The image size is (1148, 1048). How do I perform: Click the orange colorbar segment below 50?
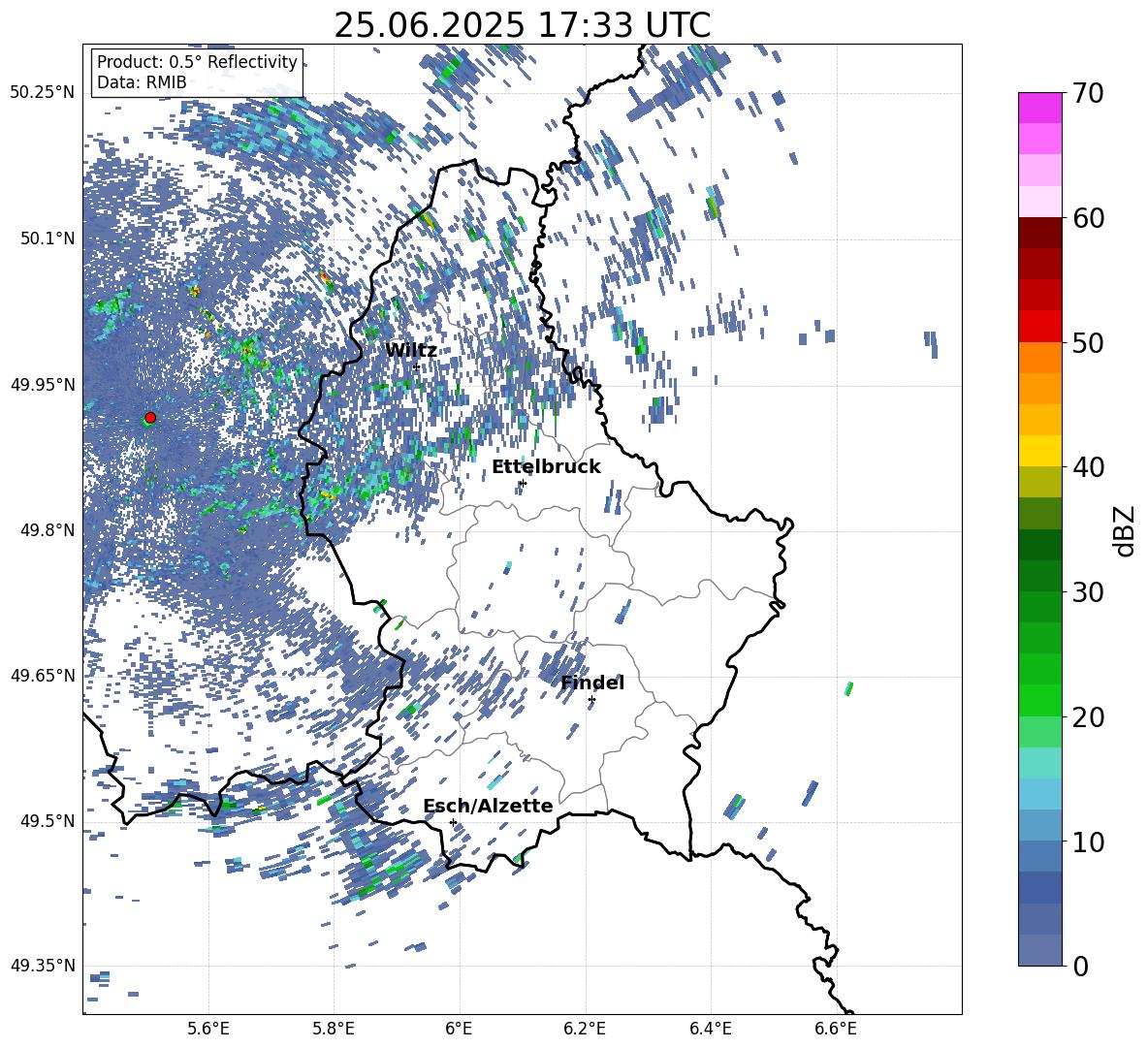[1039, 357]
